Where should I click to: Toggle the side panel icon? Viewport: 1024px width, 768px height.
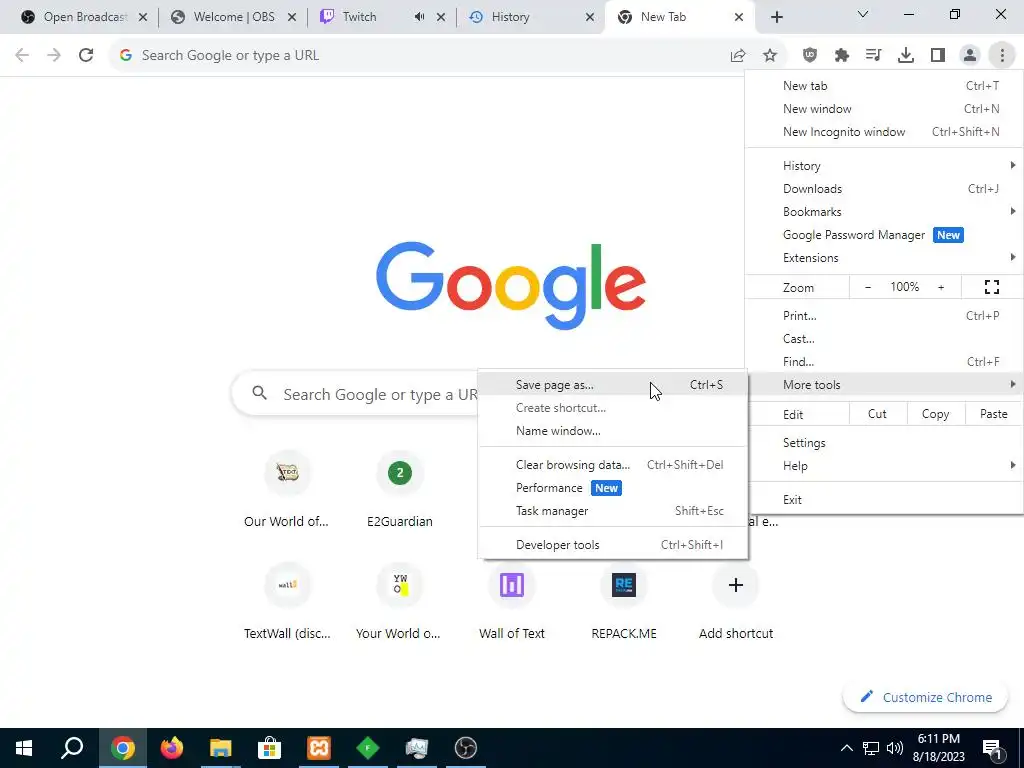[x=938, y=55]
